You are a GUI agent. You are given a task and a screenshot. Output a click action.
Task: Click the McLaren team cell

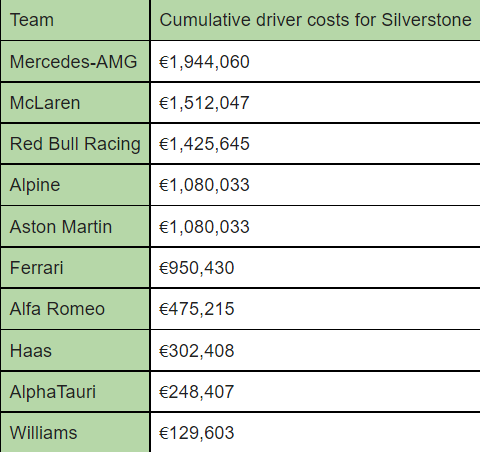click(75, 102)
